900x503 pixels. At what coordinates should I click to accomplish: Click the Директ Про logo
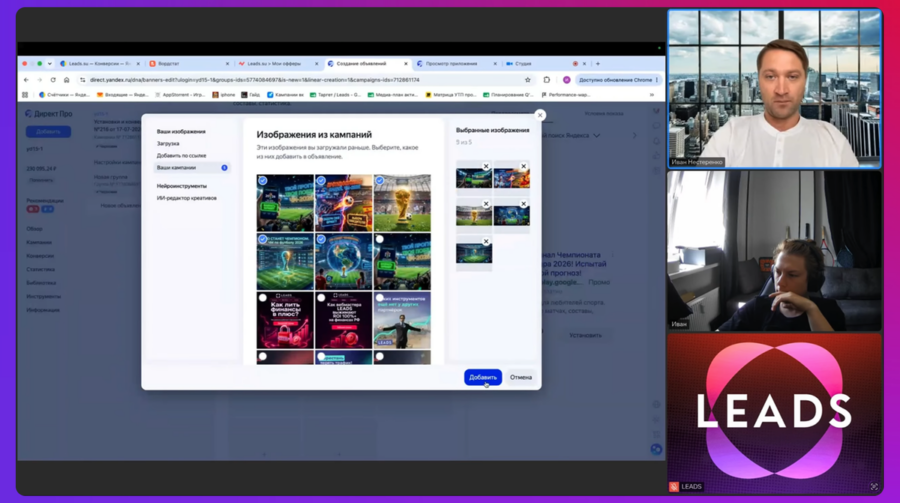coord(49,114)
